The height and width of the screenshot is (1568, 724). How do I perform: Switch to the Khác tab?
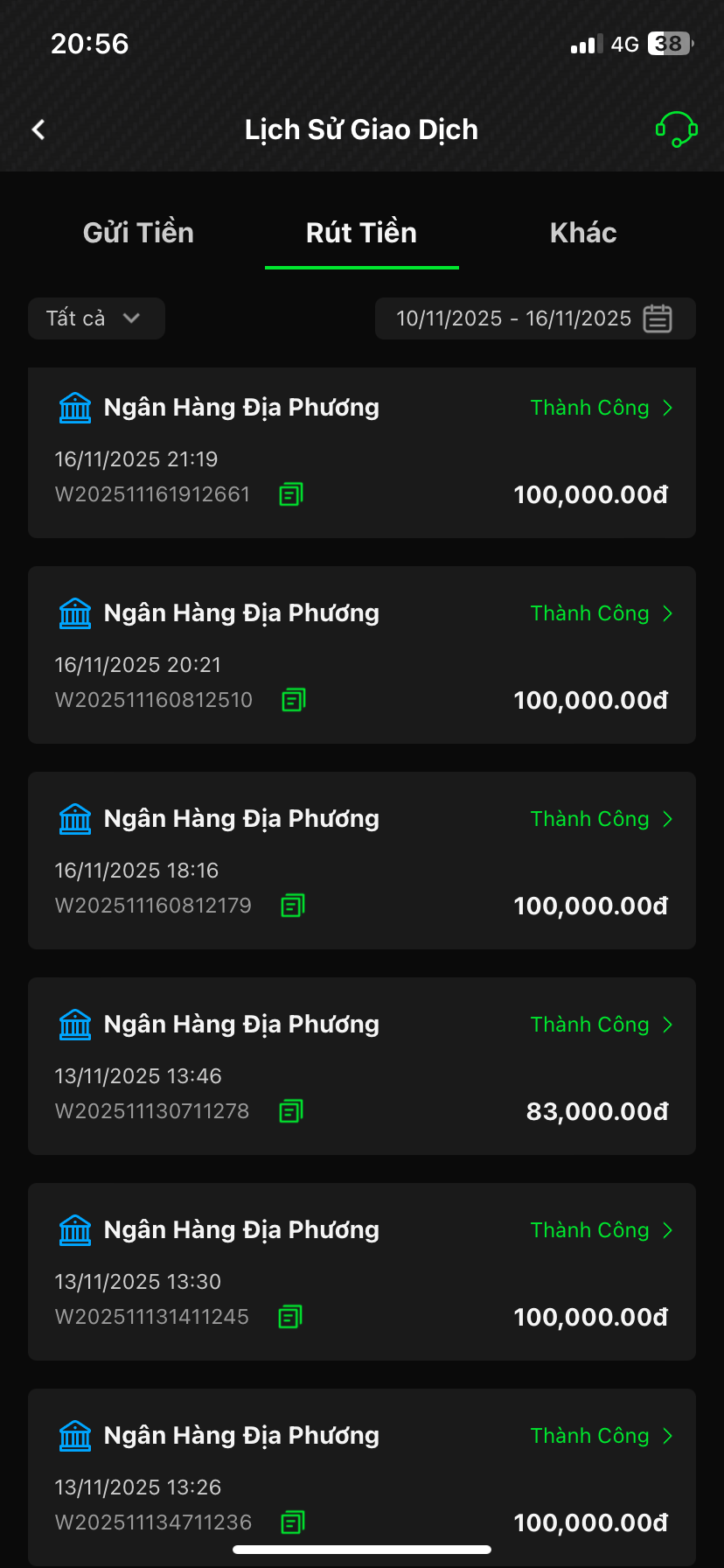[583, 233]
